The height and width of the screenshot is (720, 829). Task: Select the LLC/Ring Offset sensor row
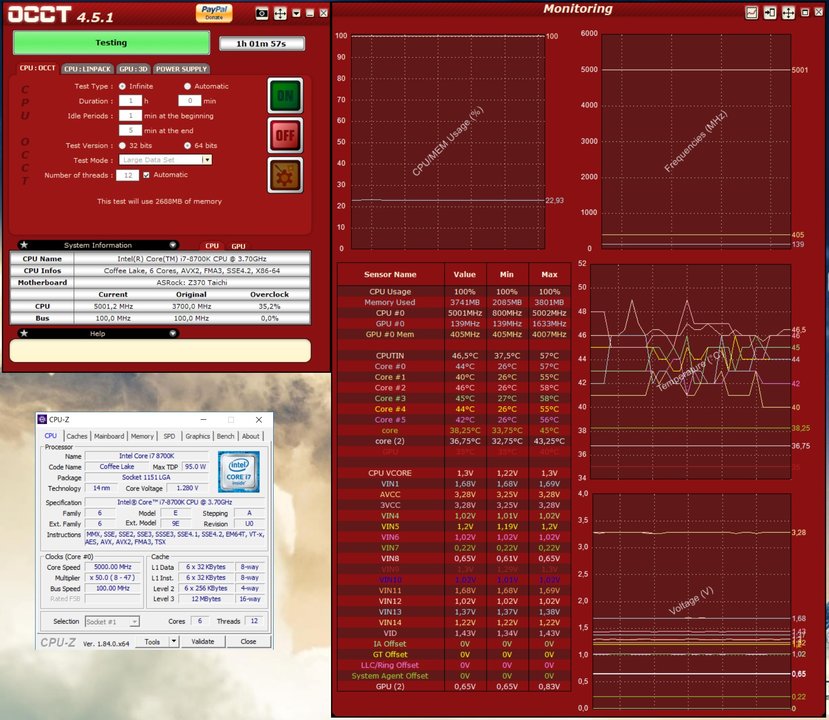point(454,665)
